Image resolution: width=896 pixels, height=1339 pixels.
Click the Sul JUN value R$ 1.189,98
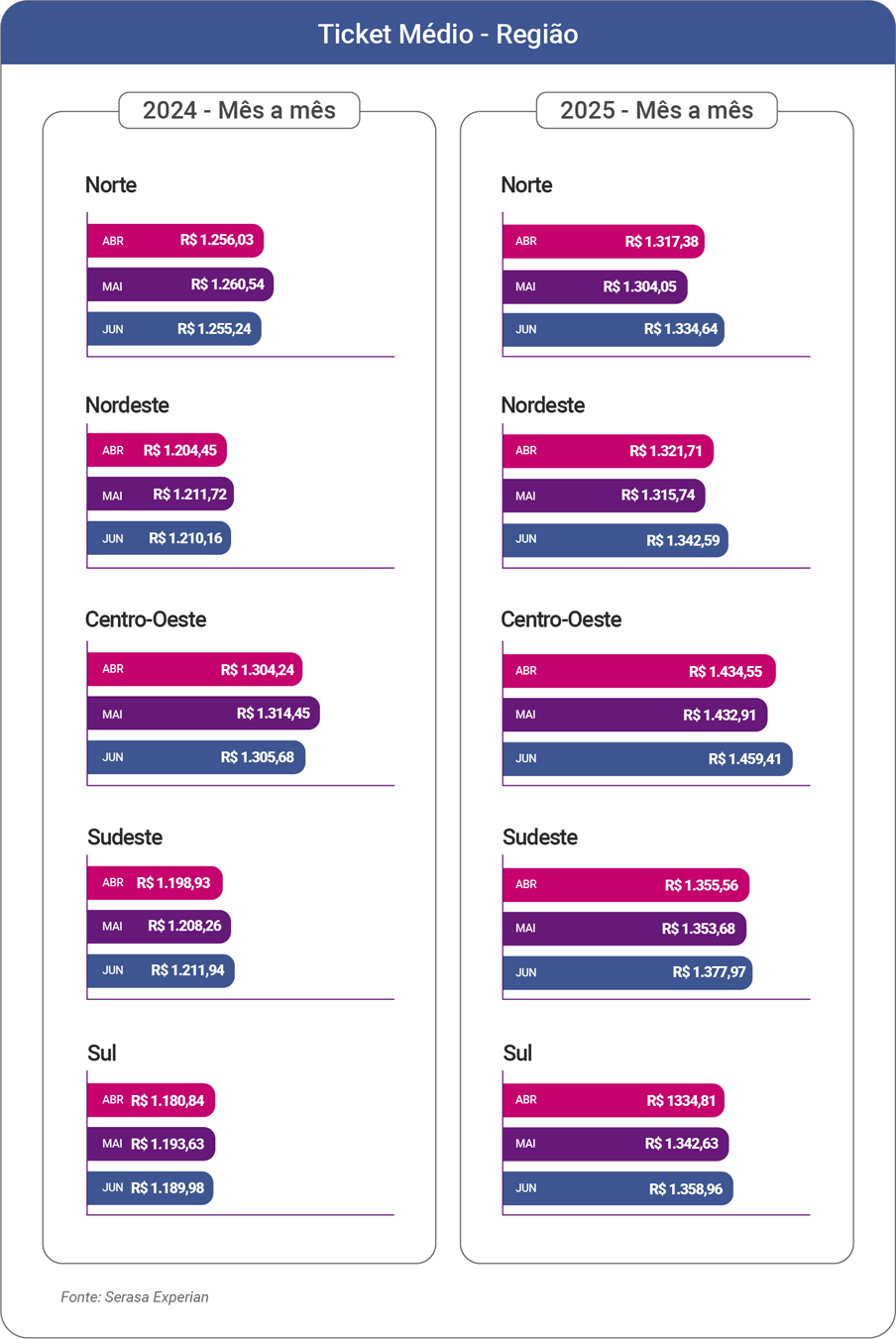(168, 1188)
